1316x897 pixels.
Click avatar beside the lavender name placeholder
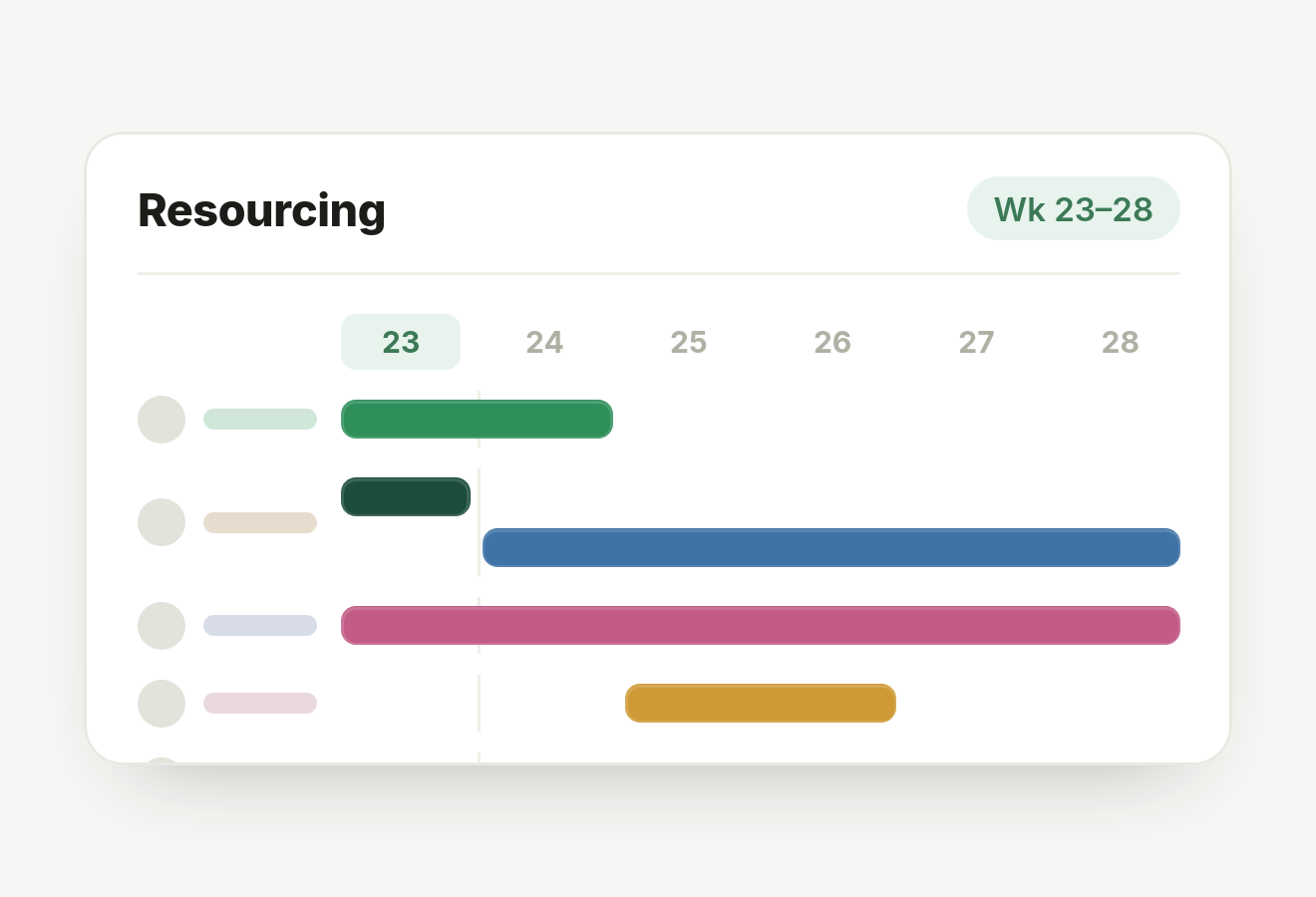[162, 626]
